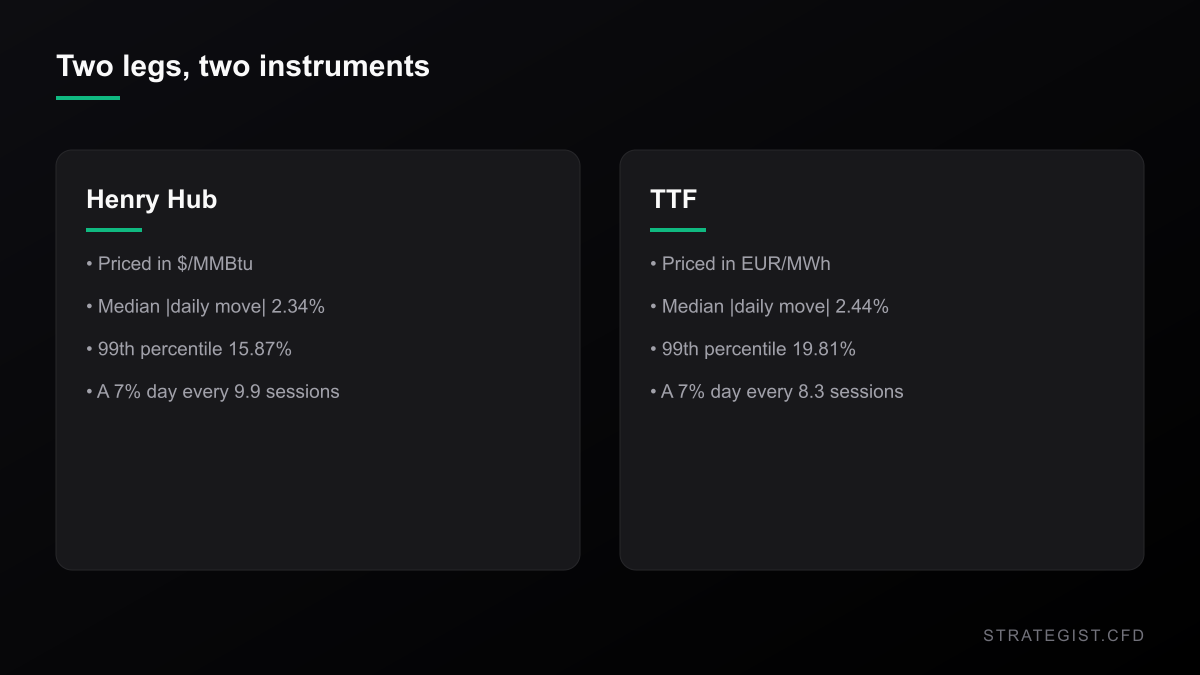Select the green accent bar under Henry Hub

[114, 230]
